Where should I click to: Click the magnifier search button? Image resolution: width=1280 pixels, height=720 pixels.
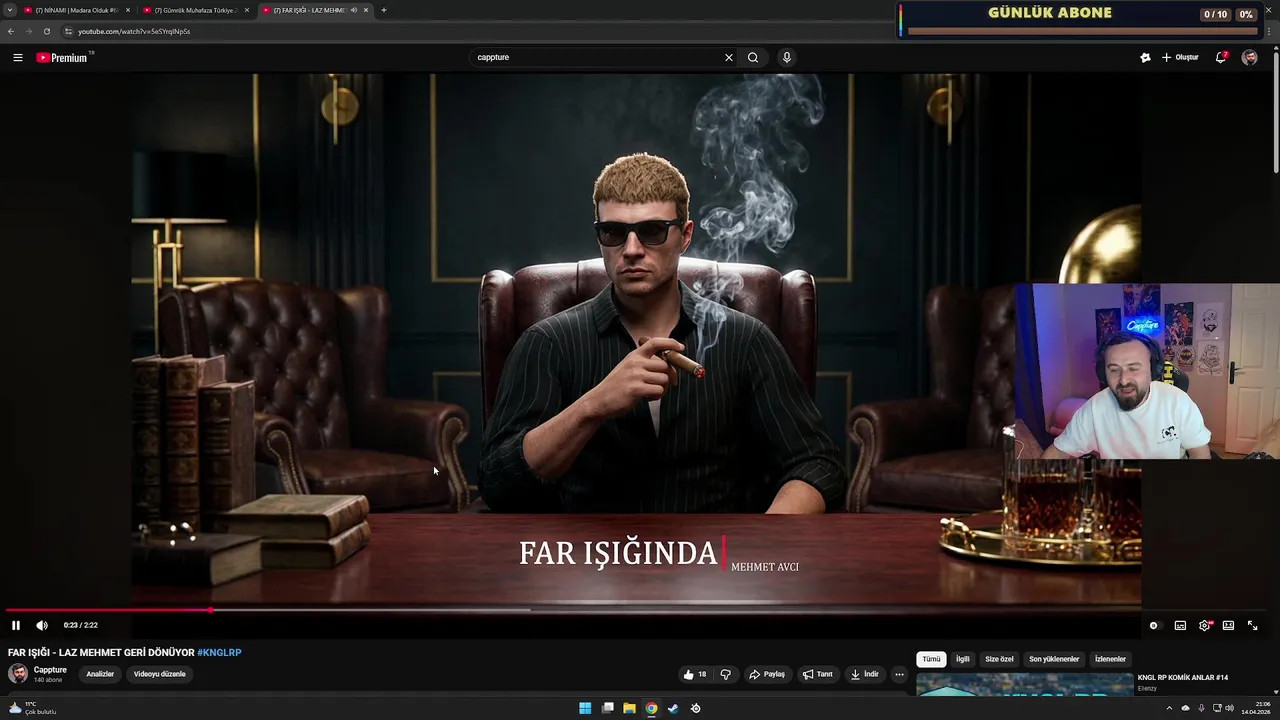pyautogui.click(x=753, y=57)
